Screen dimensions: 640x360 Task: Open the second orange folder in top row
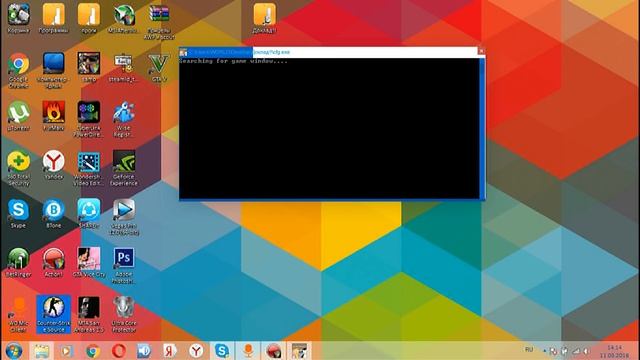[89, 18]
